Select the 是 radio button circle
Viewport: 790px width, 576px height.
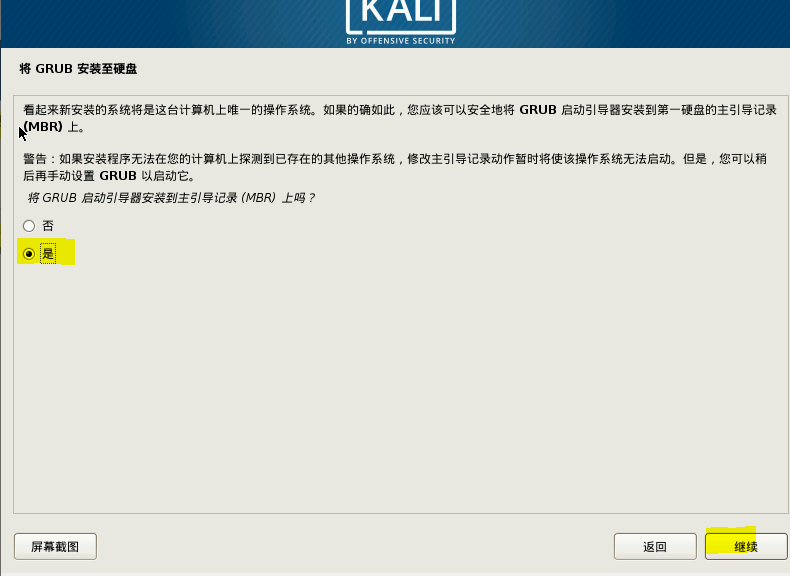click(x=29, y=253)
